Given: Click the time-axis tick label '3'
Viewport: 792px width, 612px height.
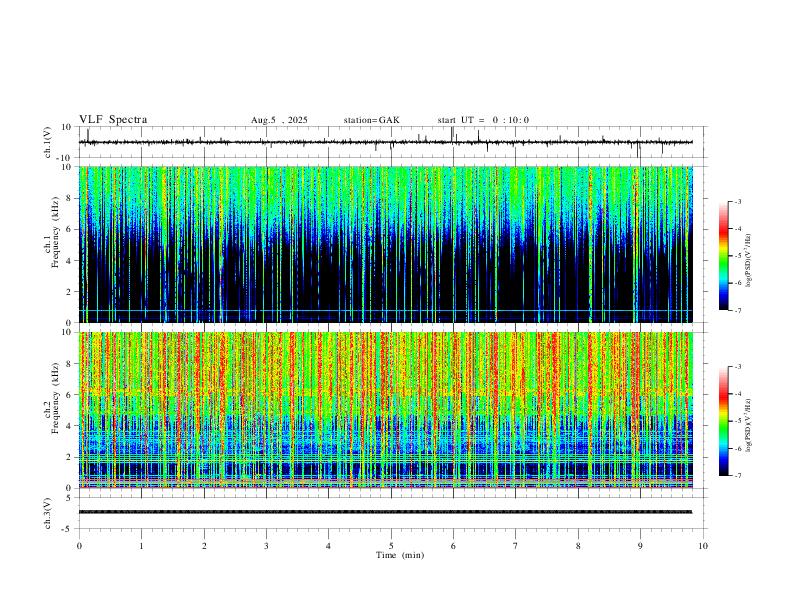Looking at the screenshot, I should coord(266,546).
